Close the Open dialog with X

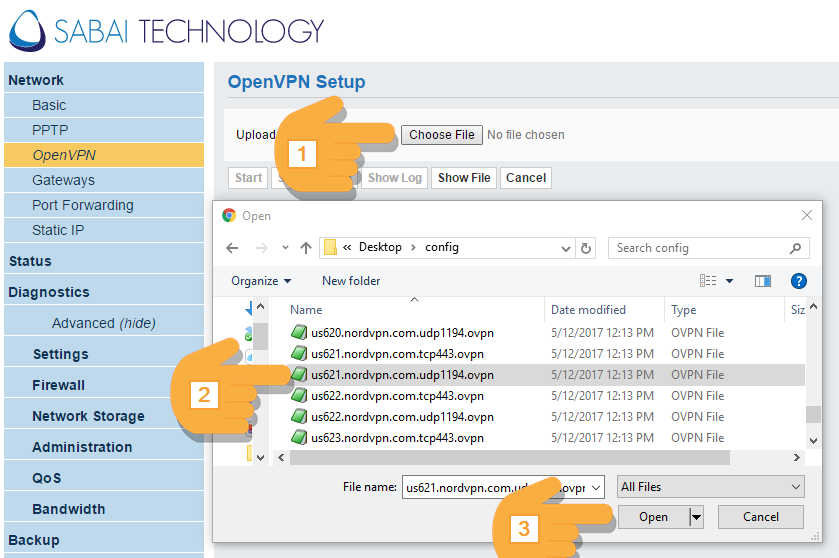807,215
